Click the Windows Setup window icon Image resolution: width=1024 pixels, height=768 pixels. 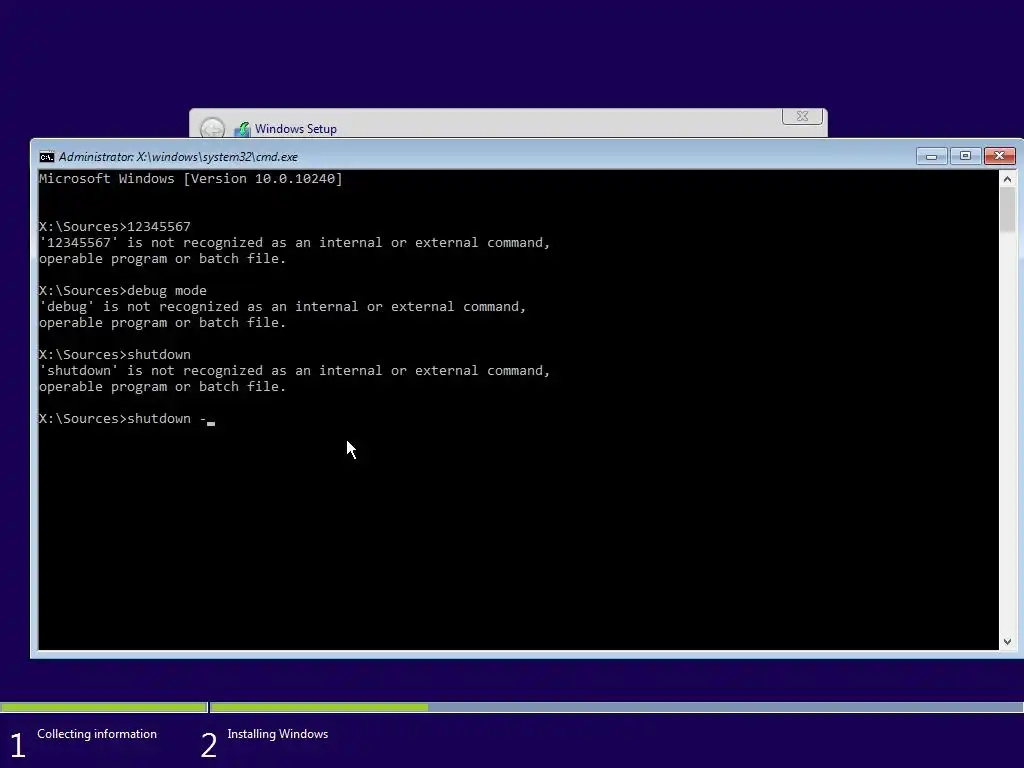[x=242, y=129]
